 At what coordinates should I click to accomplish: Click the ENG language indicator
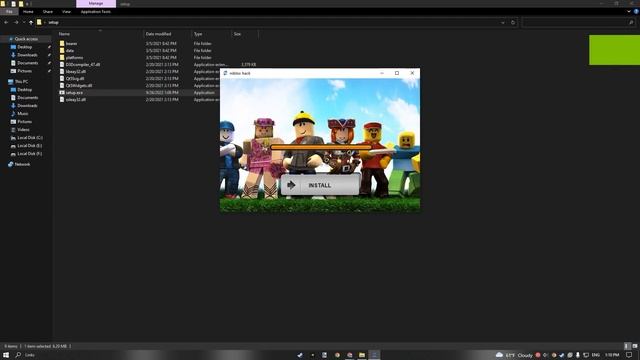[596, 355]
